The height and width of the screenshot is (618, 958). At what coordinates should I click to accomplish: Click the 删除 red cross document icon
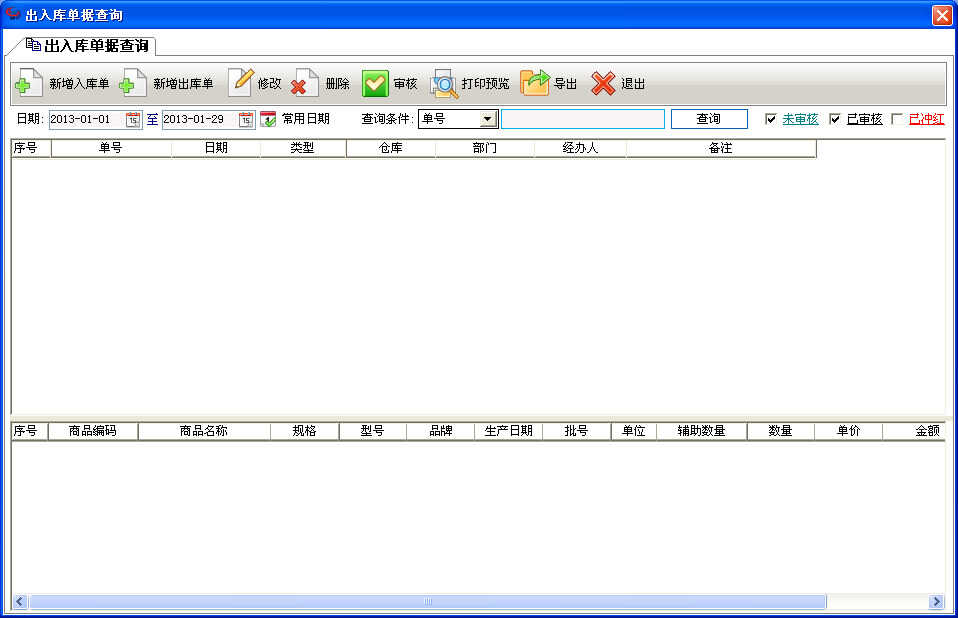tap(305, 83)
